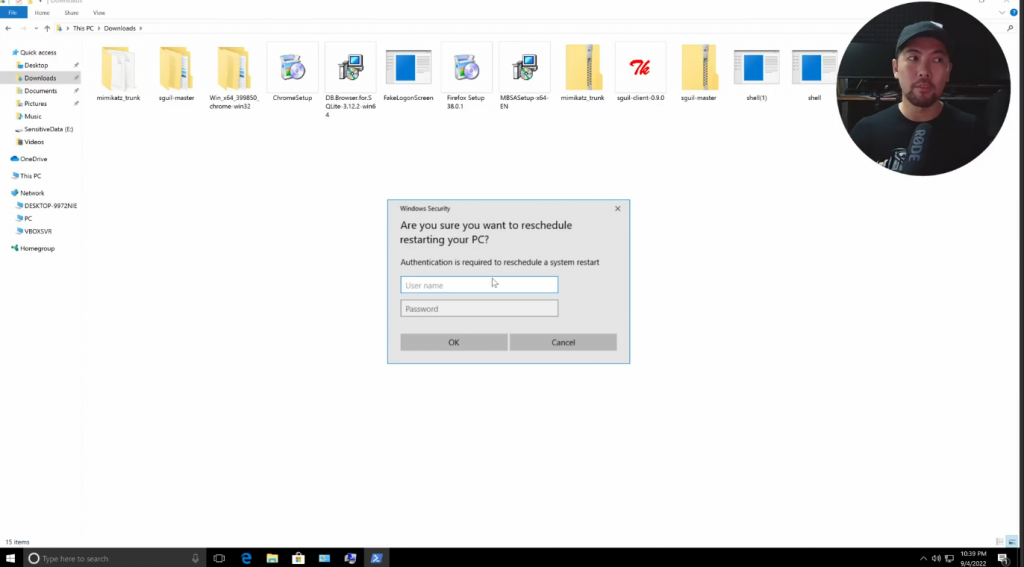Select the MBSASetup-x64-EN installer
This screenshot has height=567, width=1024.
[x=524, y=69]
